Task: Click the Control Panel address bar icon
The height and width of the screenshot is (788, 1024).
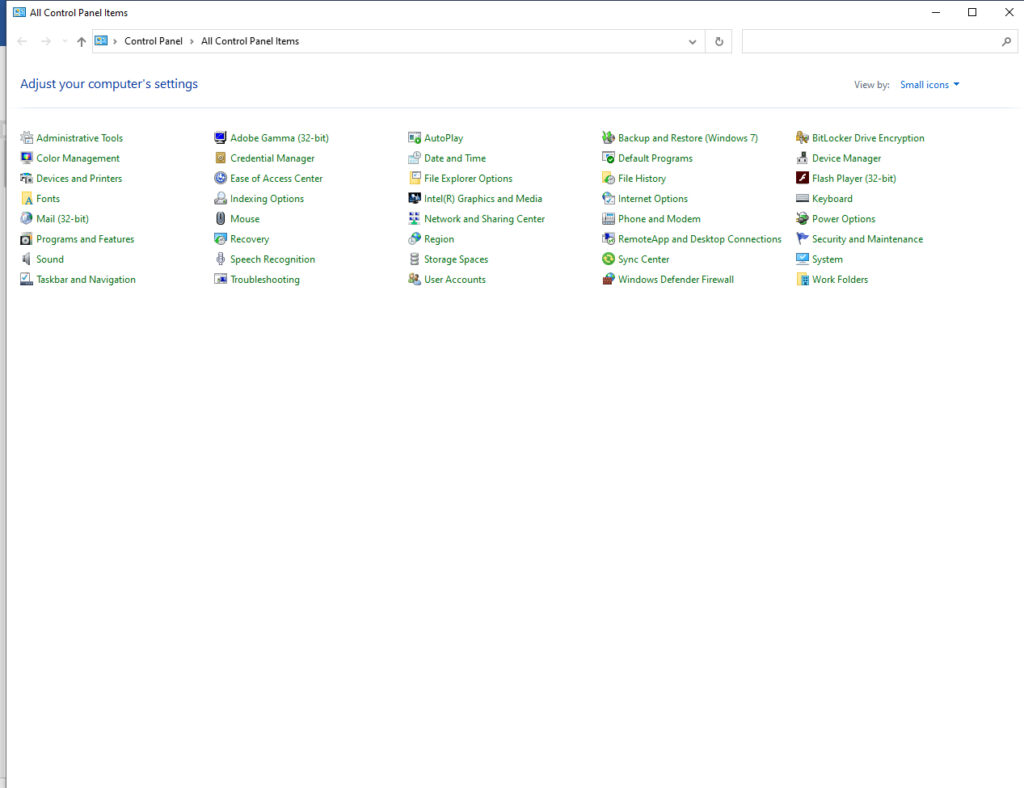Action: [x=101, y=41]
